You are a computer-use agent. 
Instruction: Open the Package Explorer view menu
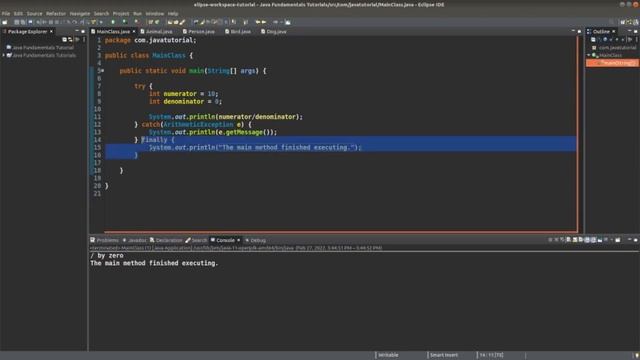pos(84,40)
